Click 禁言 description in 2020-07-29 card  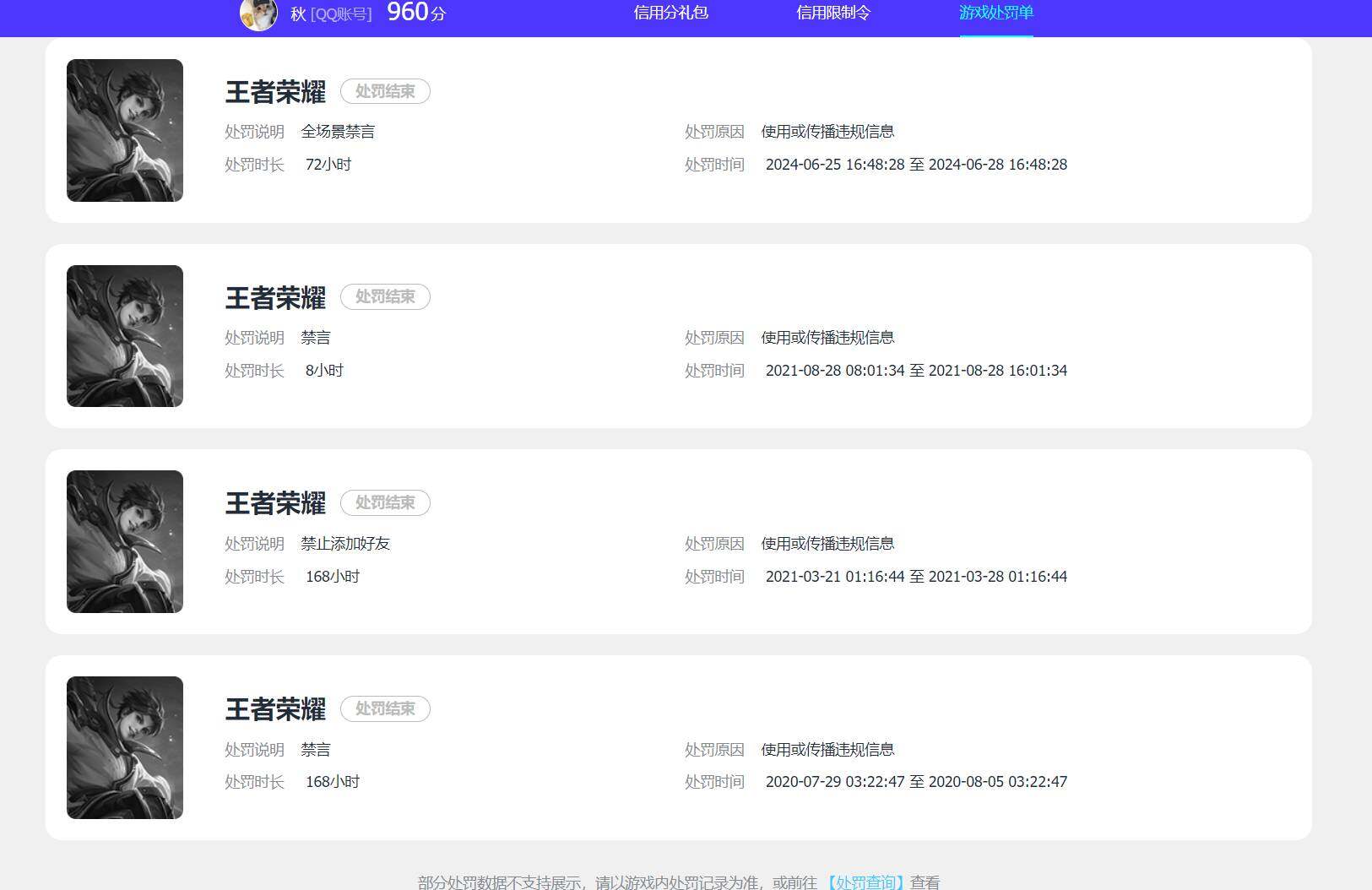[316, 750]
